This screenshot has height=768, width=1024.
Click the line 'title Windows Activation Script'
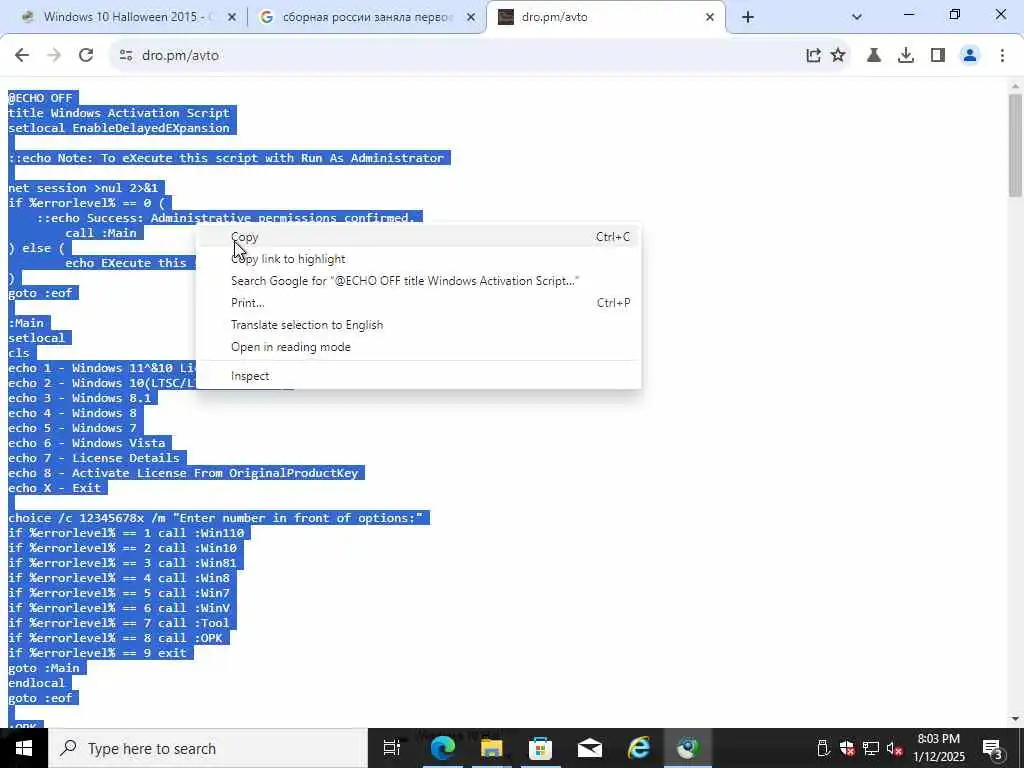click(x=119, y=113)
